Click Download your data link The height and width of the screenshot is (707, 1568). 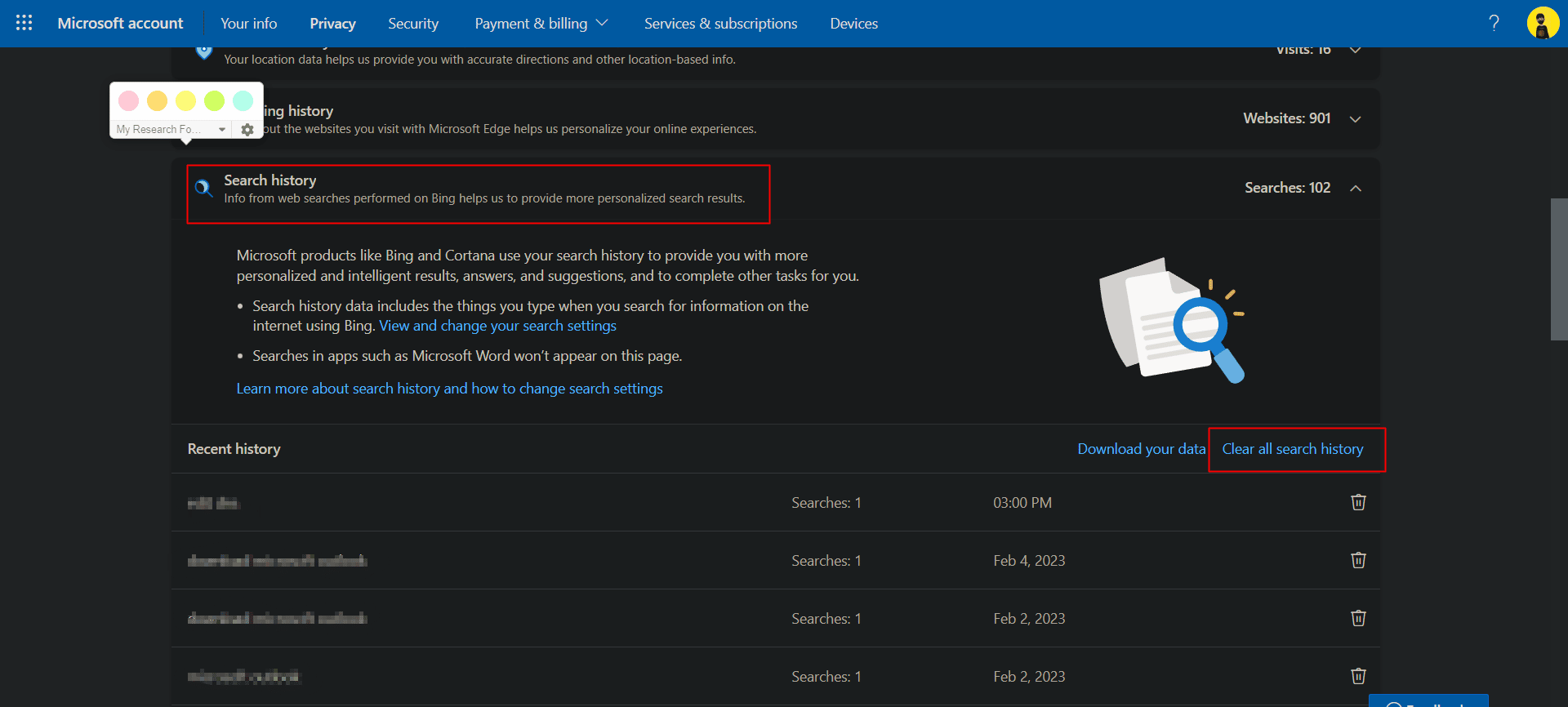pyautogui.click(x=1141, y=449)
